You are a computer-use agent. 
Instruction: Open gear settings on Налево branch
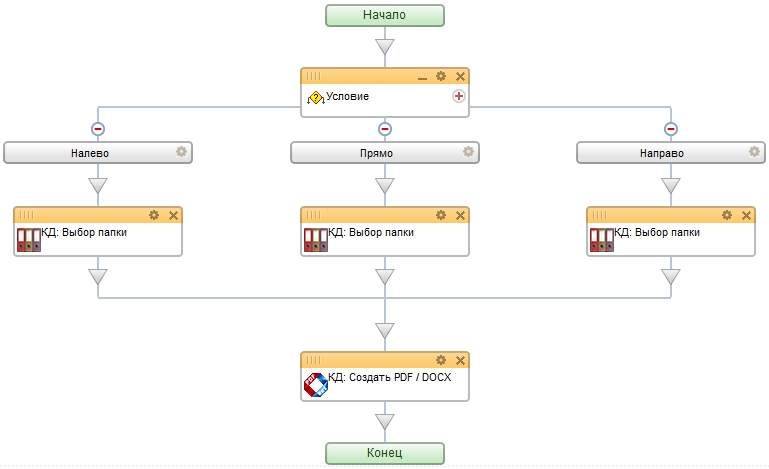pyautogui.click(x=181, y=152)
